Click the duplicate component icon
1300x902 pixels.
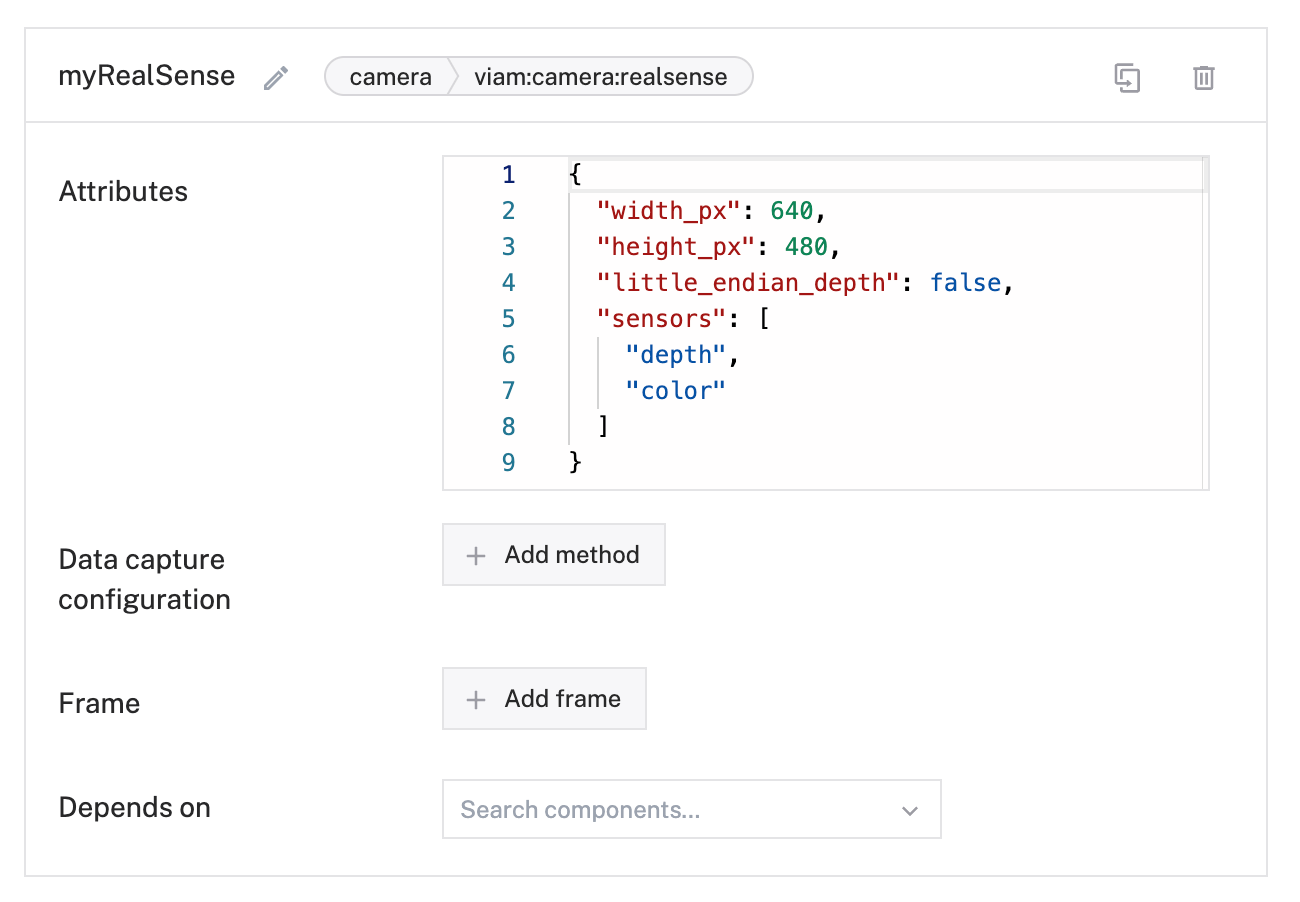1128,78
